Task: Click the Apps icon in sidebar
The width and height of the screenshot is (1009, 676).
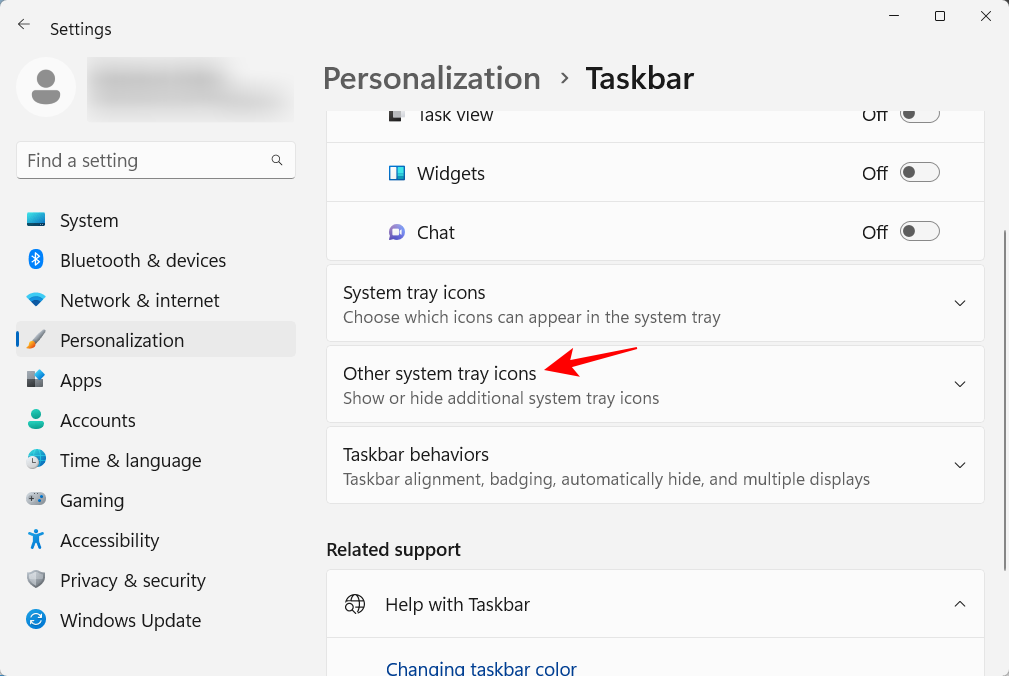Action: pyautogui.click(x=36, y=380)
